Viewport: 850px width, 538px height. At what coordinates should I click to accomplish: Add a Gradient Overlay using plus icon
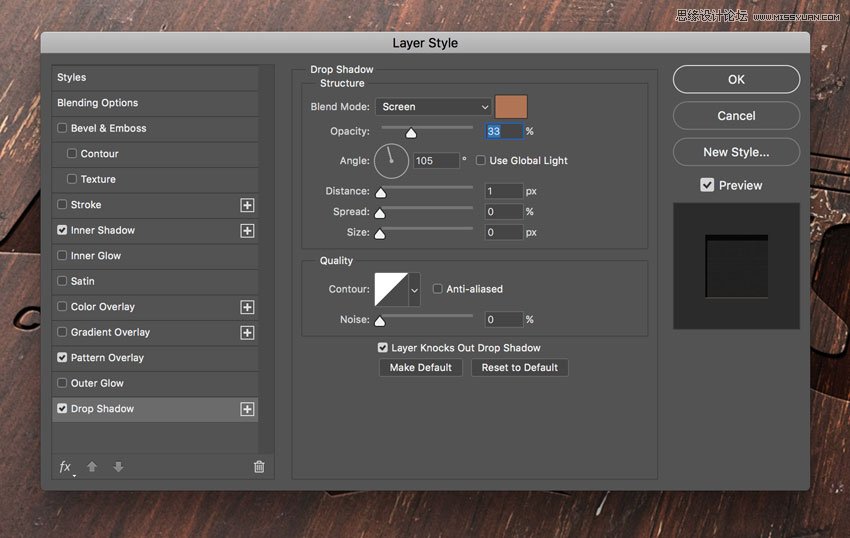[x=247, y=333]
